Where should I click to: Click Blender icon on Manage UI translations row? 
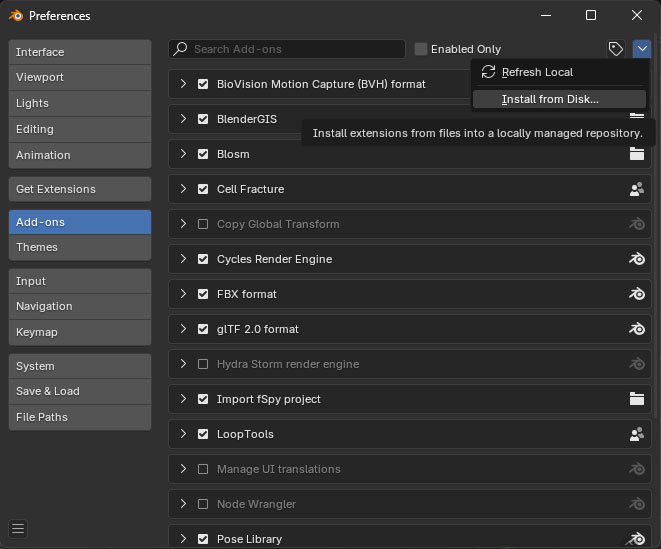click(x=637, y=469)
